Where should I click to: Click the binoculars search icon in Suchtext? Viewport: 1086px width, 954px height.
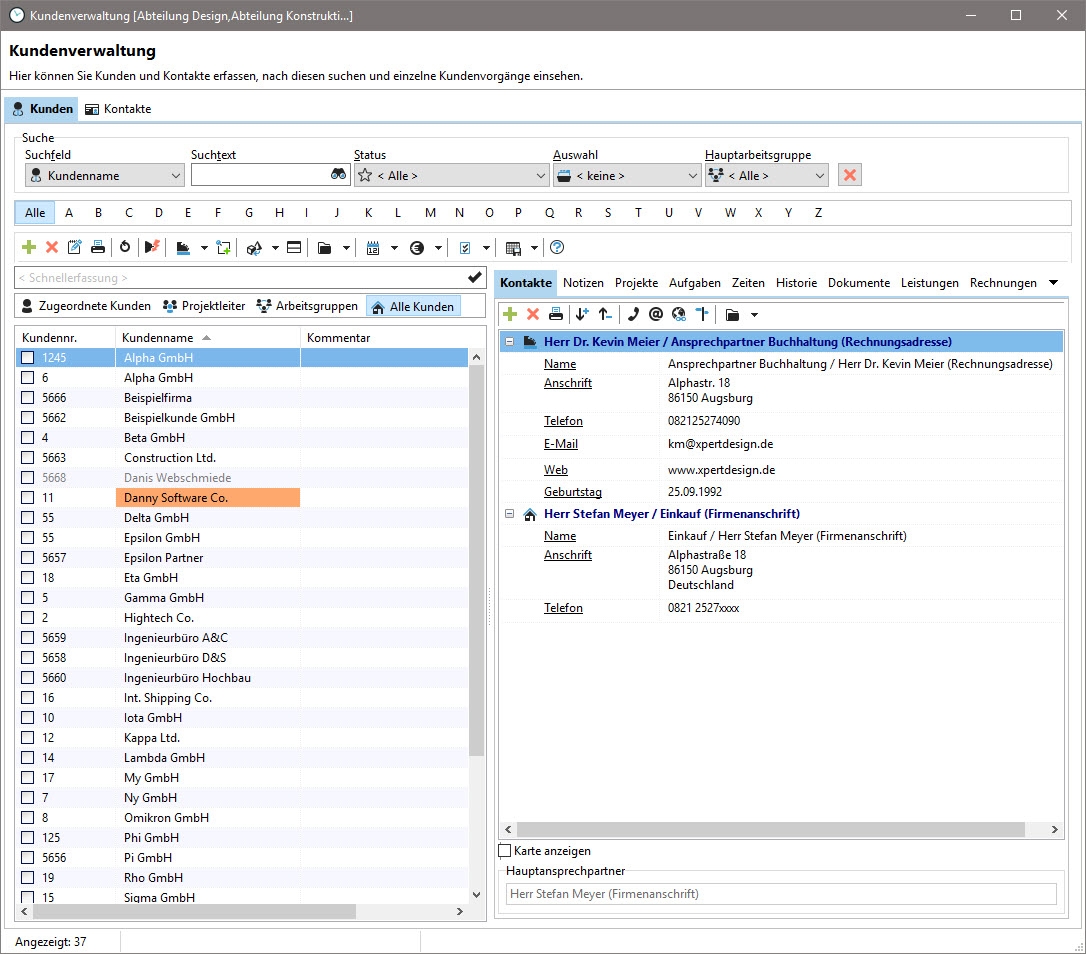(338, 175)
